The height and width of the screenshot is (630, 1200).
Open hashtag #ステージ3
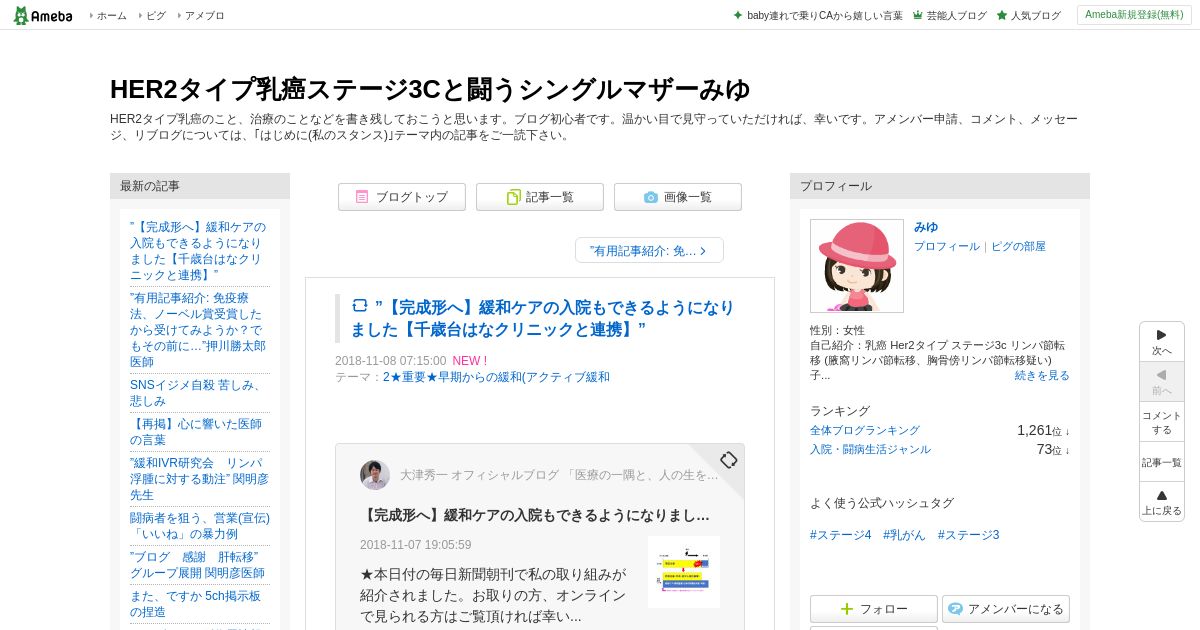pos(968,535)
